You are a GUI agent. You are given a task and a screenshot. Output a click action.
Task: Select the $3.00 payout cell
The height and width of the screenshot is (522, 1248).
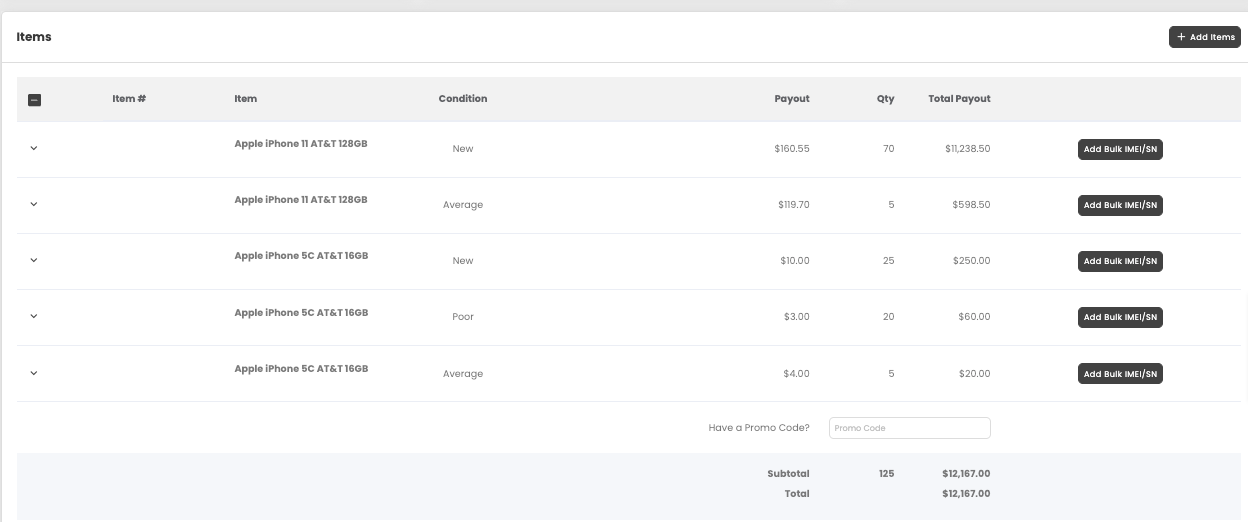[x=797, y=317]
